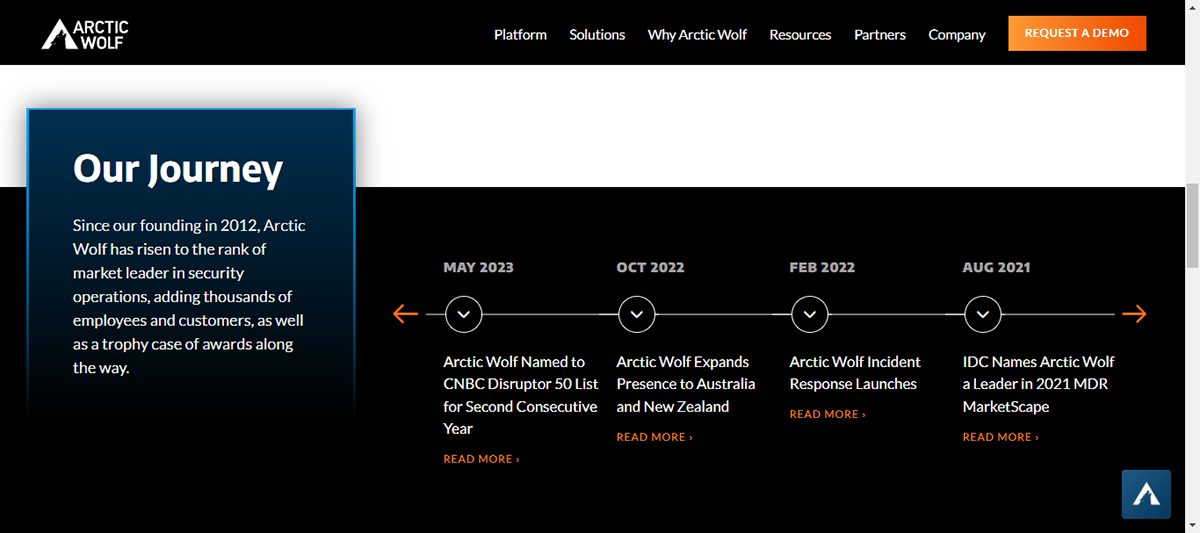
Task: Open the Solutions menu
Action: (x=597, y=34)
